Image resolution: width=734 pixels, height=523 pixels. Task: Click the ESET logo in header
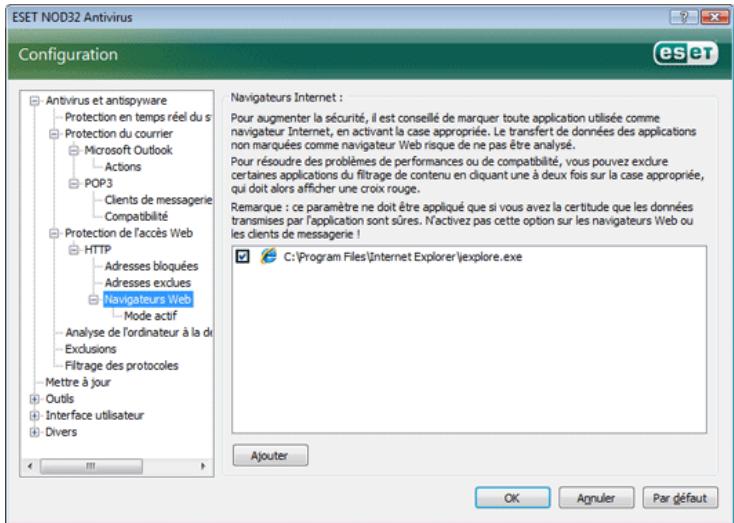(x=686, y=54)
